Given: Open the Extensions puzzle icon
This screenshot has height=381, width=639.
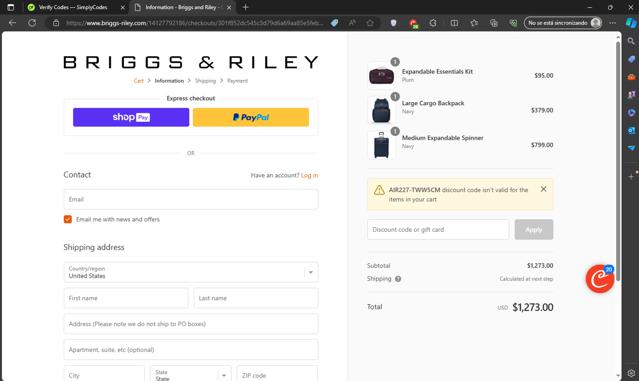Looking at the screenshot, I should [x=433, y=23].
